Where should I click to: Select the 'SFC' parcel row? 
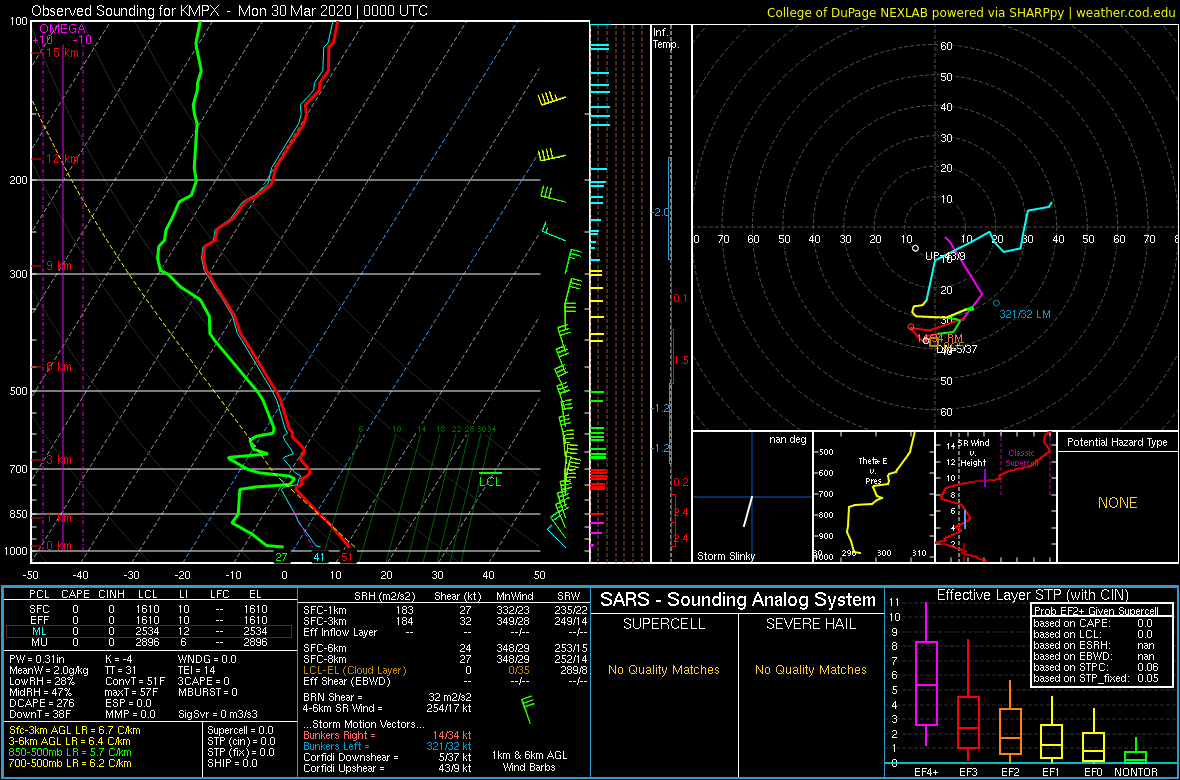[149, 608]
